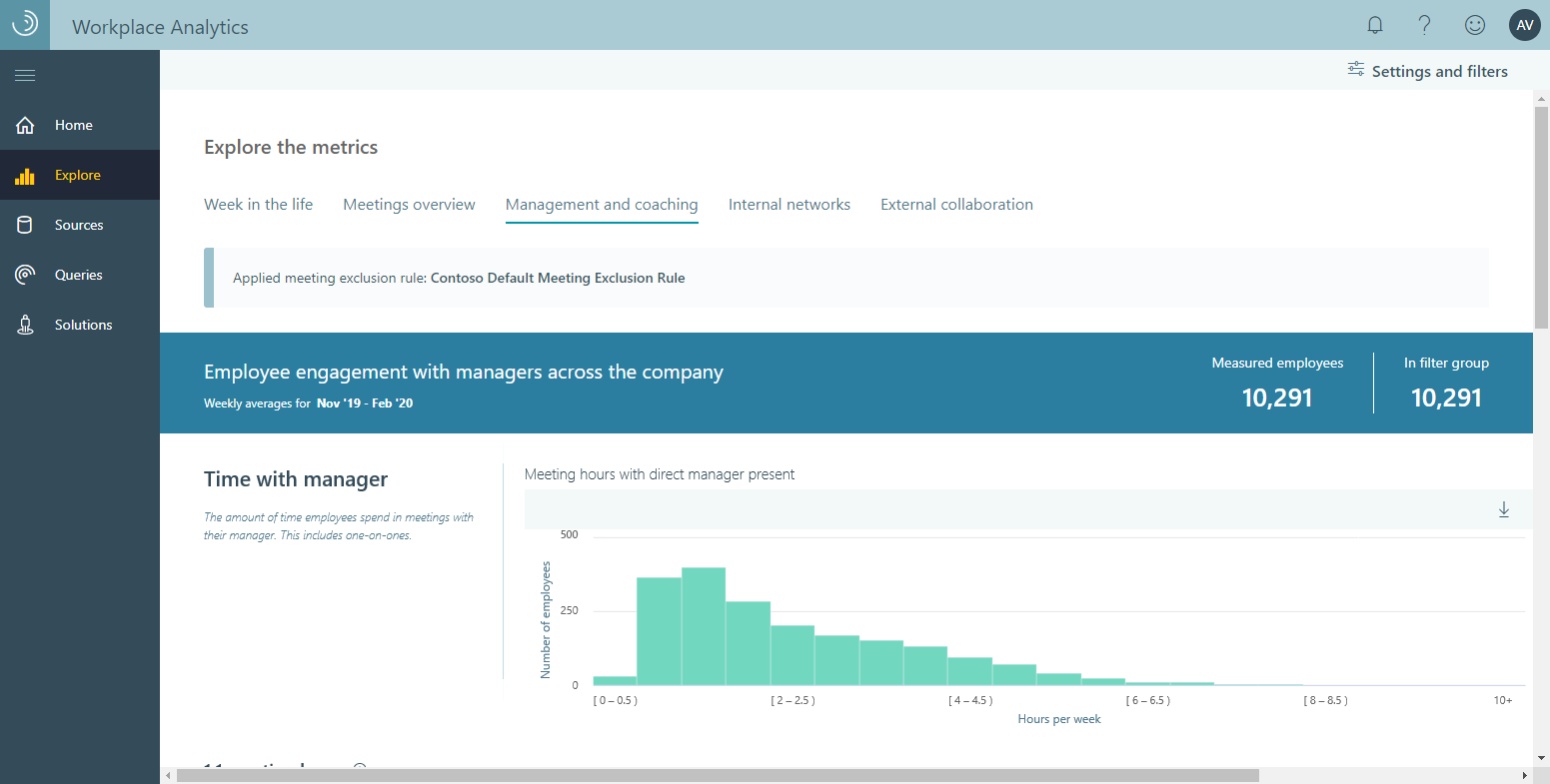Click the 10+ axis label
Screen dimensions: 1550x784
point(1503,700)
